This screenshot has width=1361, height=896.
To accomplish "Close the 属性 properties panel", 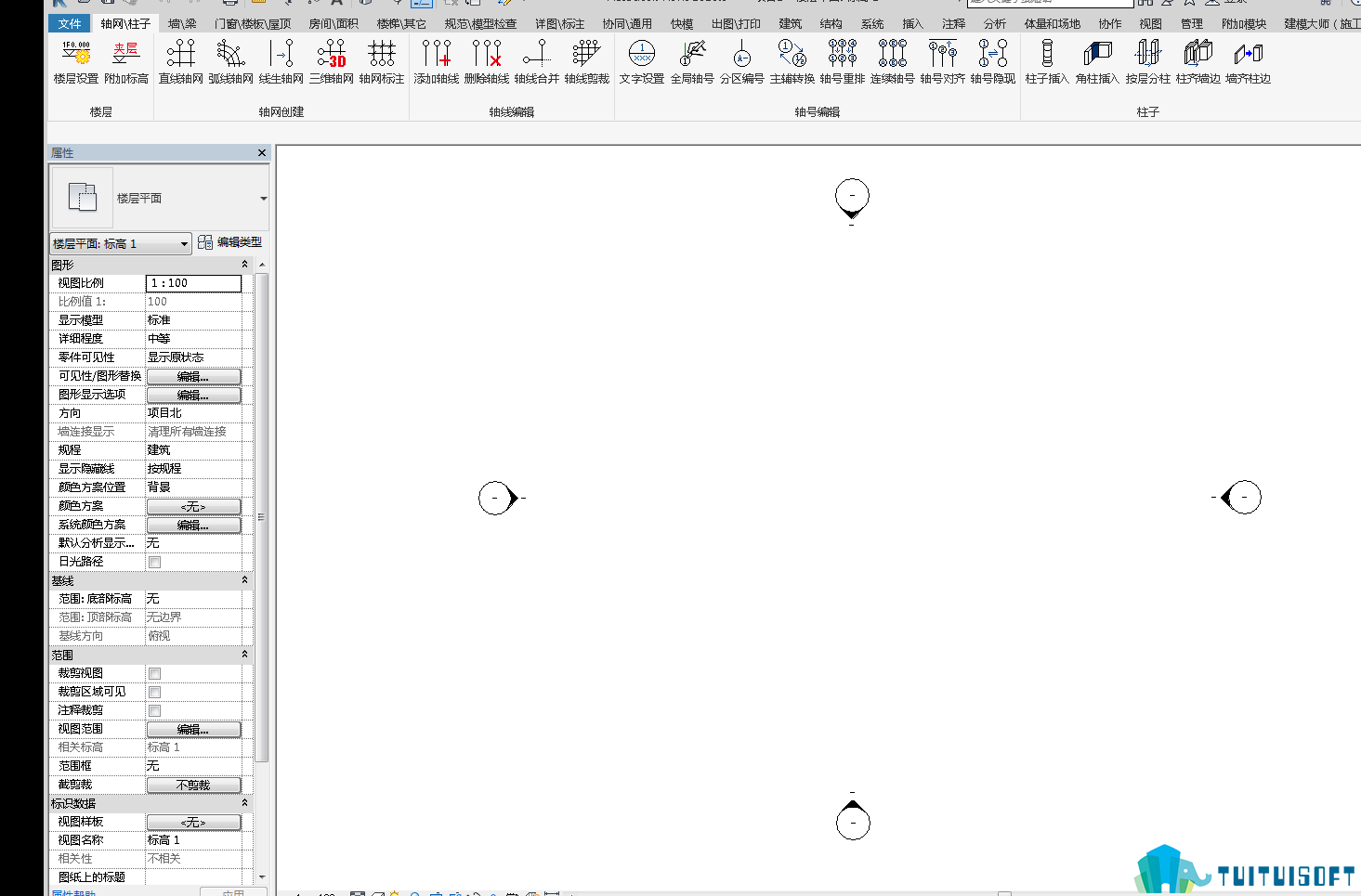I will click(x=262, y=152).
